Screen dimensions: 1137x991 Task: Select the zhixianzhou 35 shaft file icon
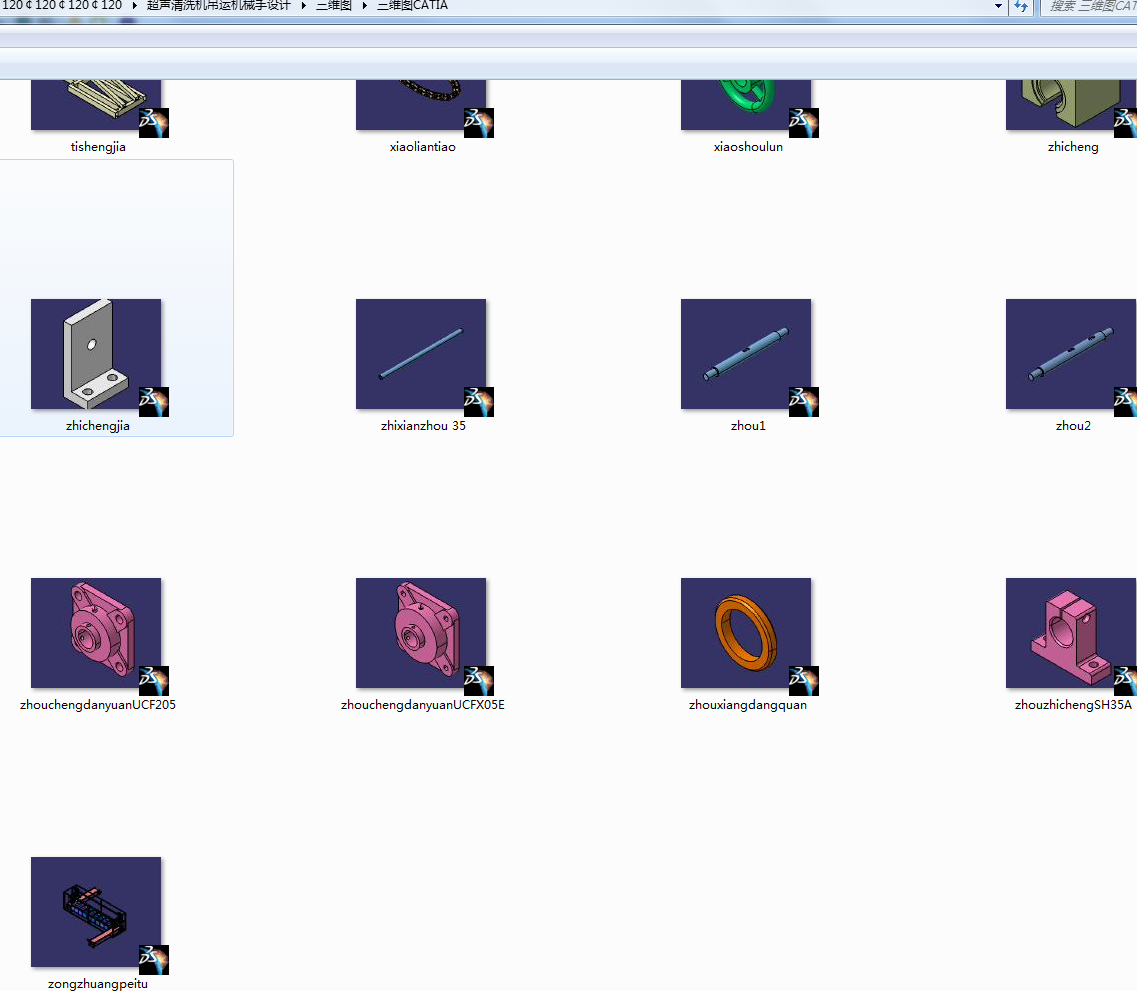pyautogui.click(x=421, y=354)
